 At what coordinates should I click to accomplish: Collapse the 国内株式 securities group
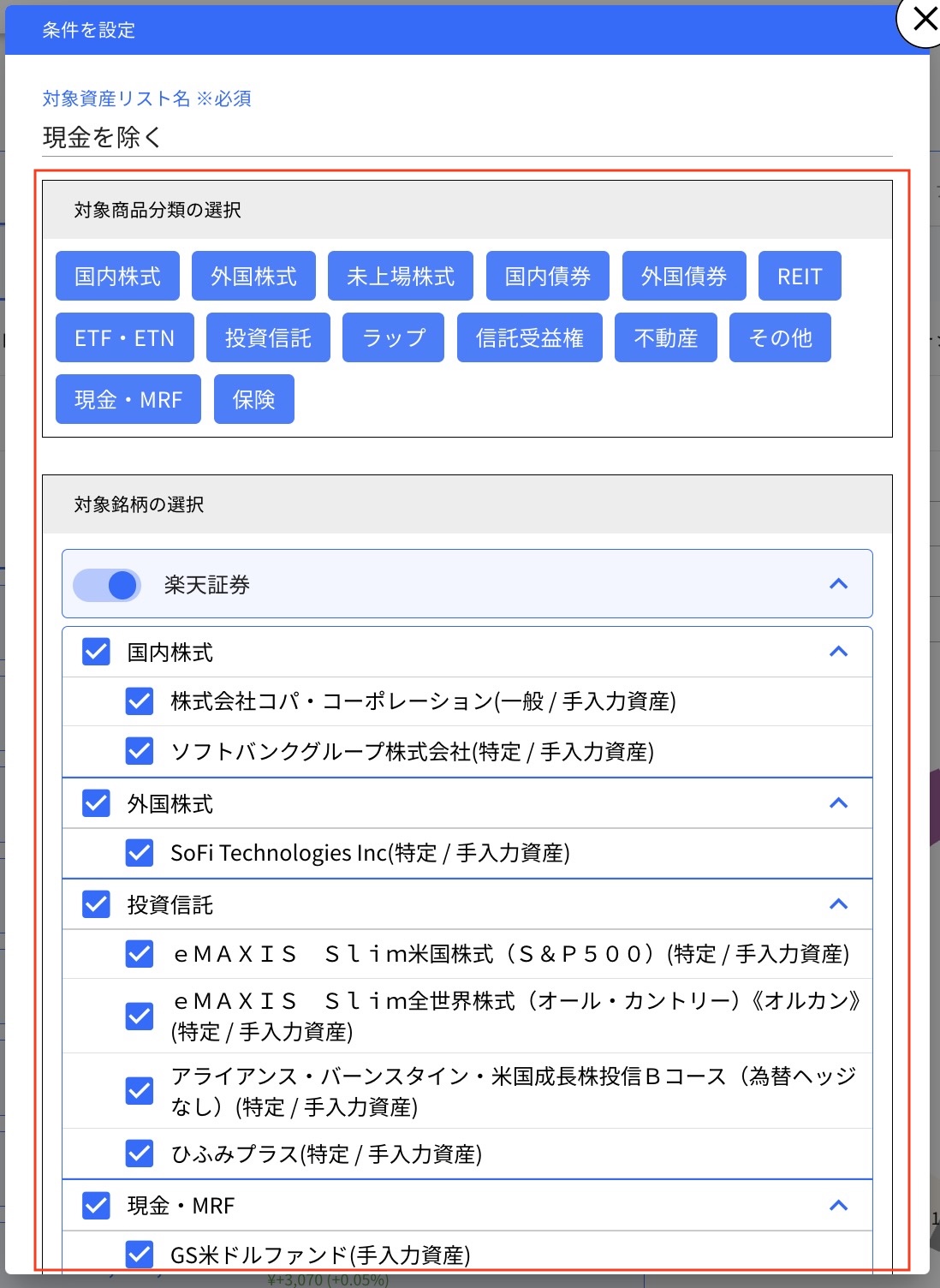839,651
